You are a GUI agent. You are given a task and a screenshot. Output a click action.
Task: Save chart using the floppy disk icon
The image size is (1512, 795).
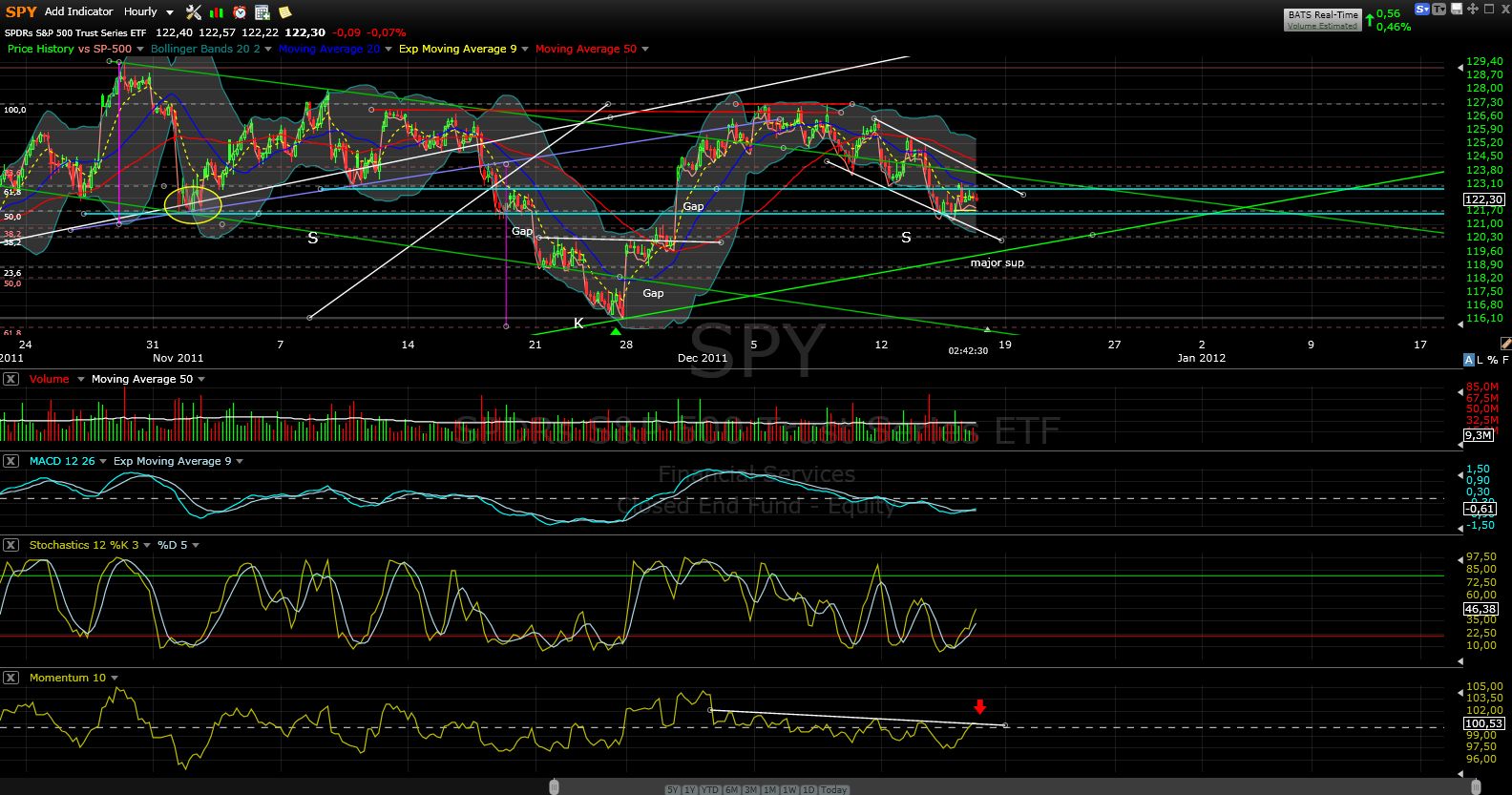click(1457, 9)
